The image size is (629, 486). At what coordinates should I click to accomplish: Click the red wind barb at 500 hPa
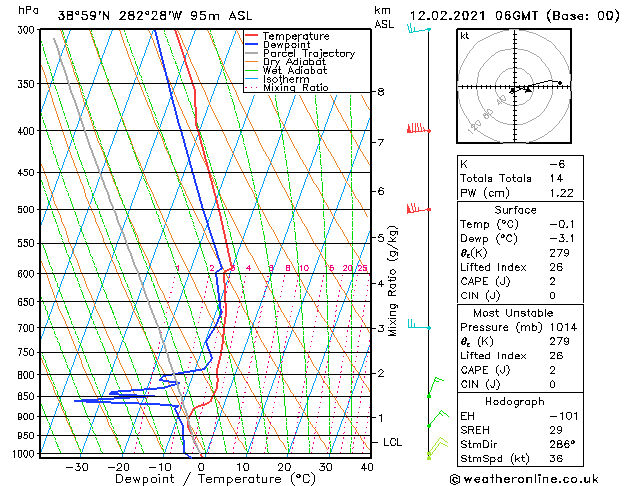click(418, 209)
